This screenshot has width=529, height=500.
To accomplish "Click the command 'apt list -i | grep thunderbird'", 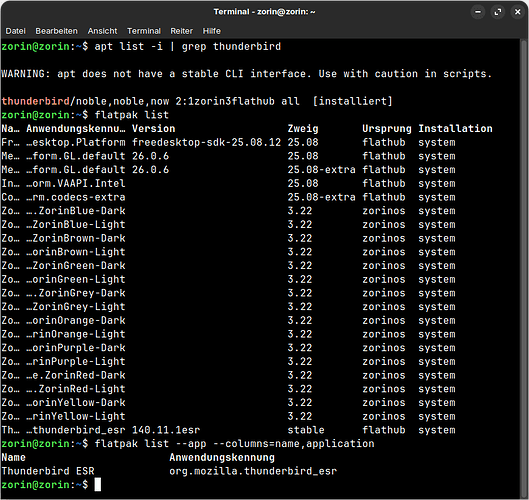I will click(x=188, y=46).
